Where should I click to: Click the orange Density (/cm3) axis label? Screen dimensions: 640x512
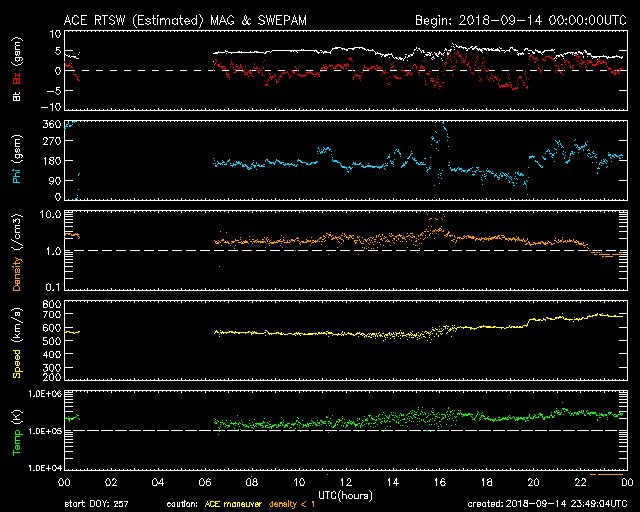pyautogui.click(x=16, y=251)
